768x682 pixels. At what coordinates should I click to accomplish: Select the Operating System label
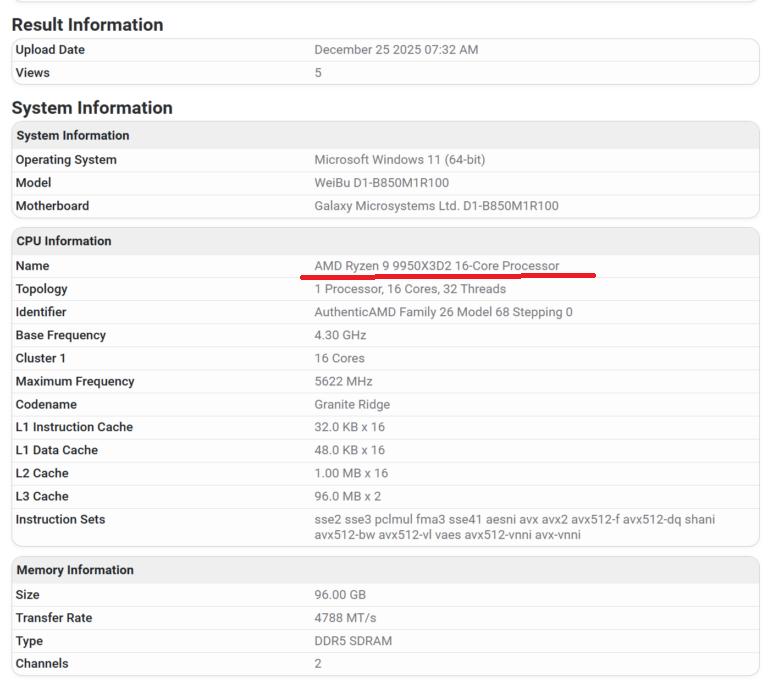(x=66, y=160)
